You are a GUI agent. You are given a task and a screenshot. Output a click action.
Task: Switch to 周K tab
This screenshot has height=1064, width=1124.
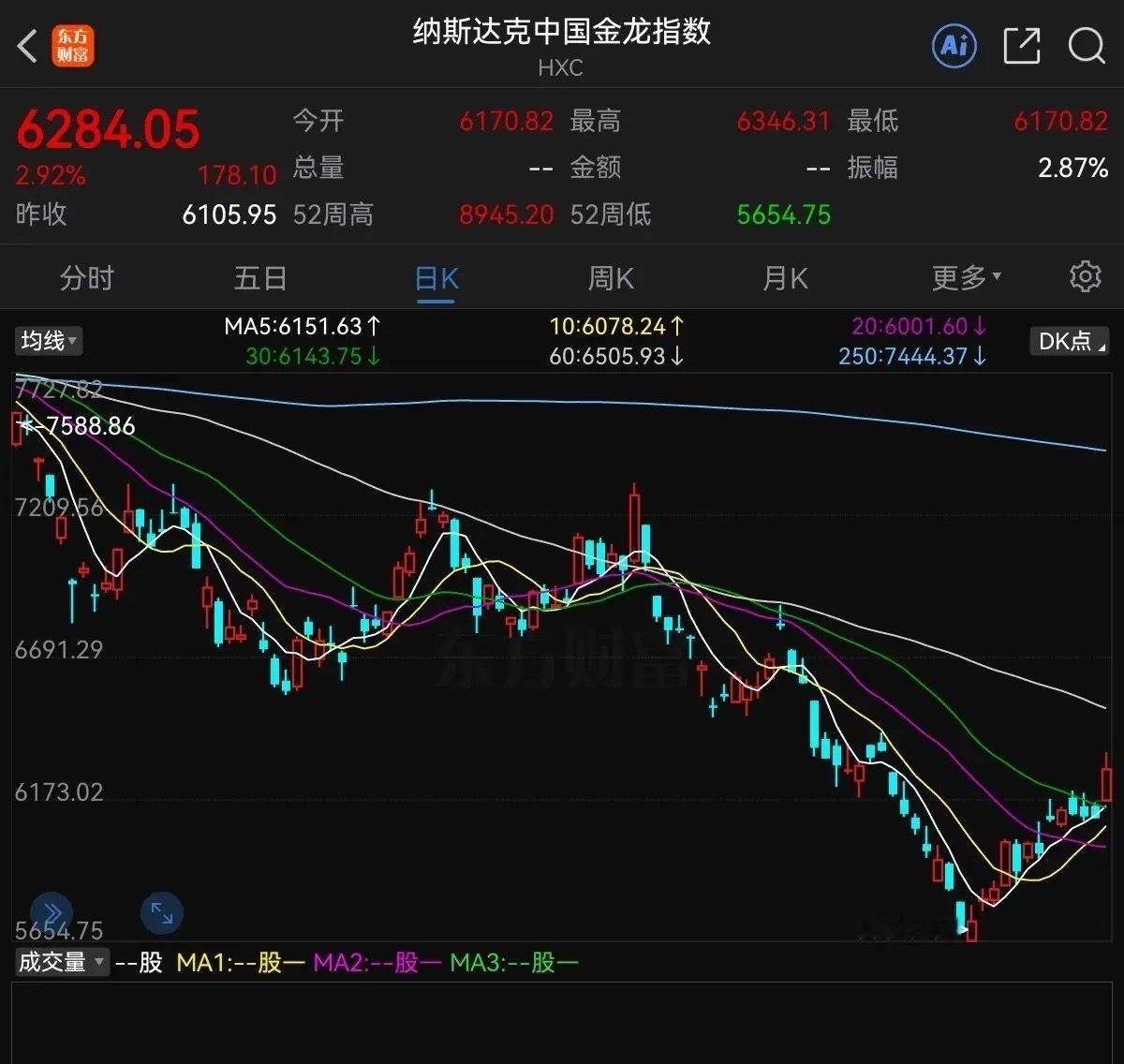click(x=611, y=278)
